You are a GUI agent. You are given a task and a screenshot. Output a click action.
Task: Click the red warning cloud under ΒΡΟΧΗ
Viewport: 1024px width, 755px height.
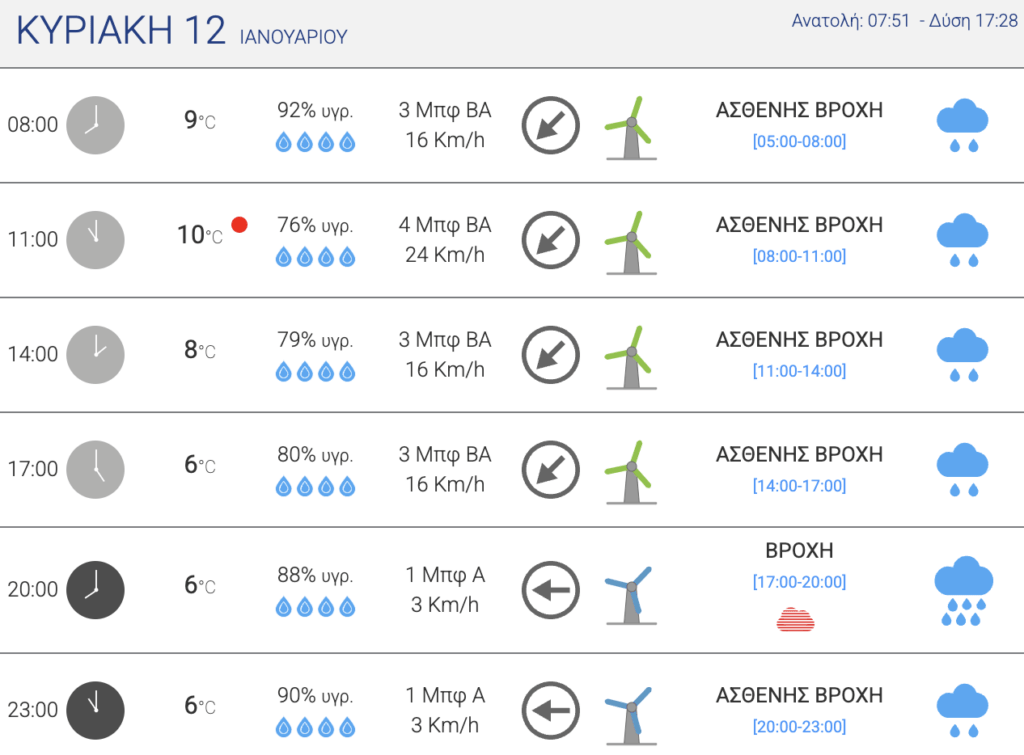pos(795,619)
